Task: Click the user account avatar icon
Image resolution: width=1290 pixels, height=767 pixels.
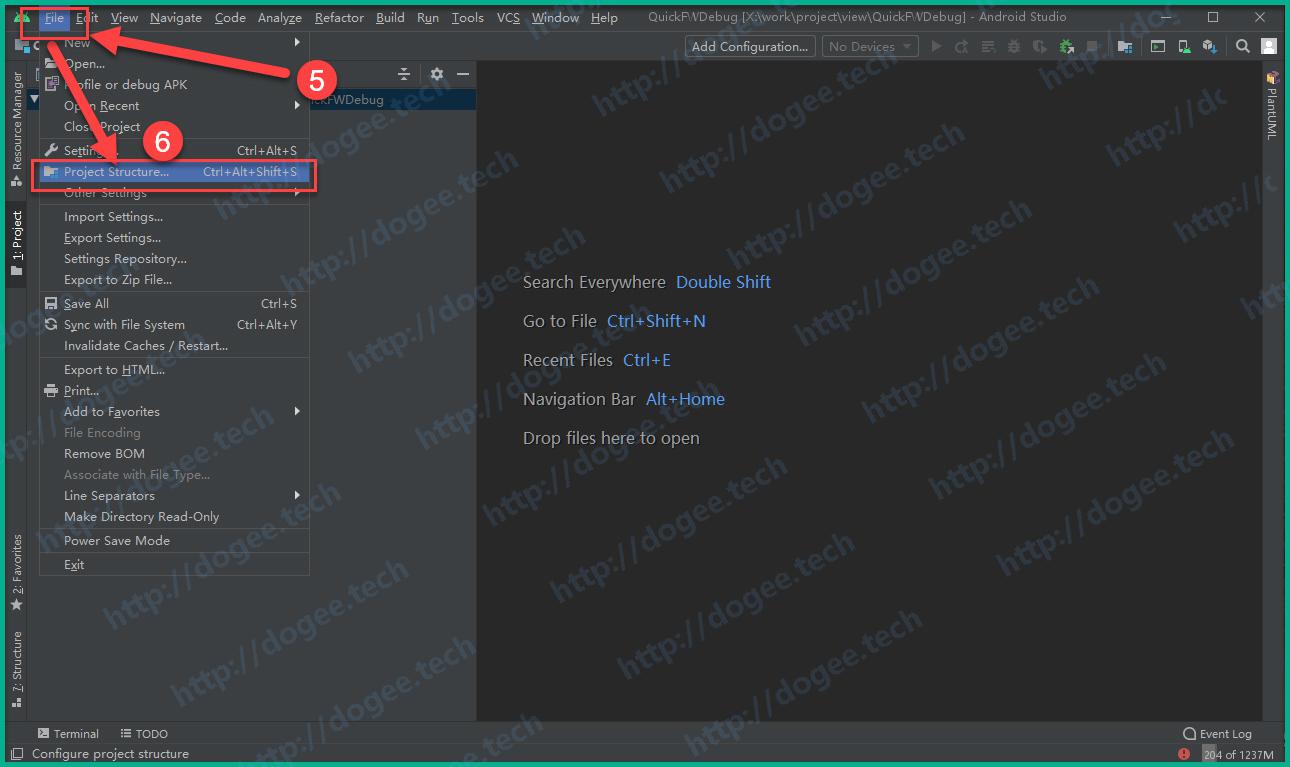Action: tap(1269, 46)
